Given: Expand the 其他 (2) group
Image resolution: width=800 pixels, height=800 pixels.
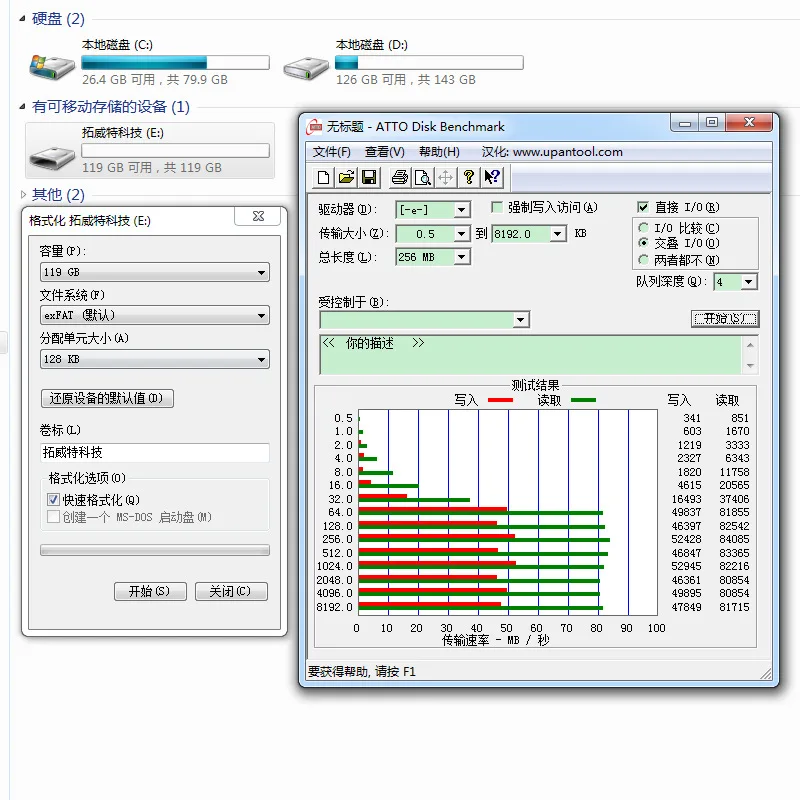Looking at the screenshot, I should pyautogui.click(x=23, y=194).
